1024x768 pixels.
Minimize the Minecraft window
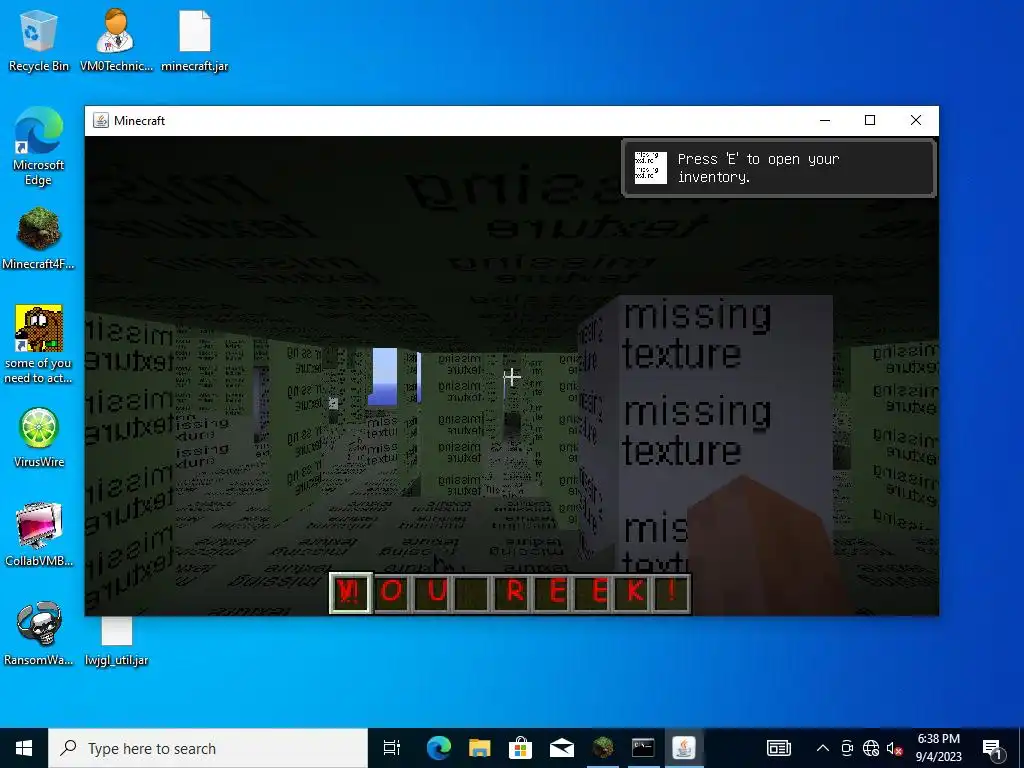(825, 120)
